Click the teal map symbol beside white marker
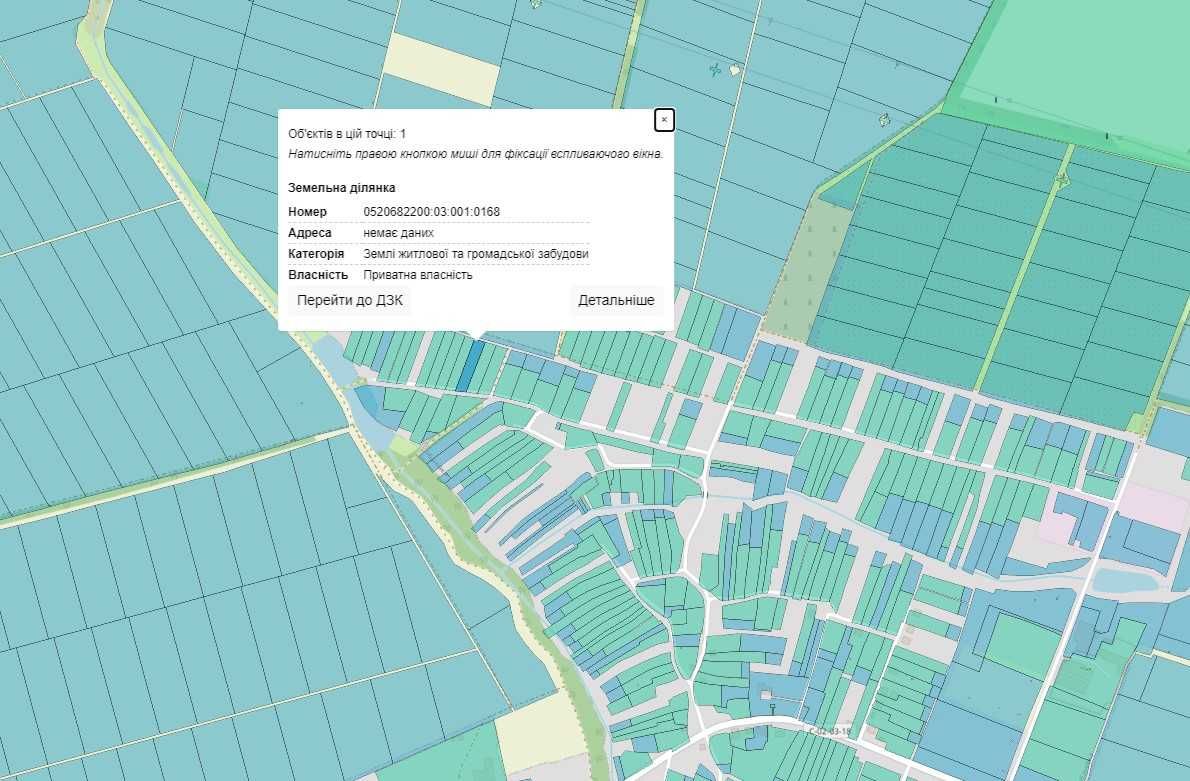1190x781 pixels. pos(715,71)
